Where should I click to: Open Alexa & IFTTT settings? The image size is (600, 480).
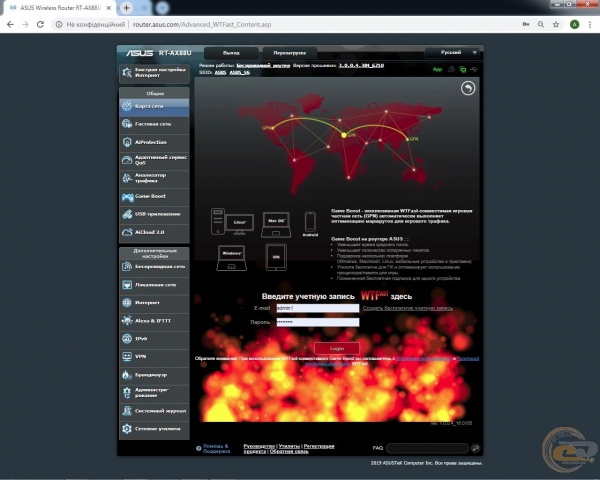pyautogui.click(x=154, y=321)
